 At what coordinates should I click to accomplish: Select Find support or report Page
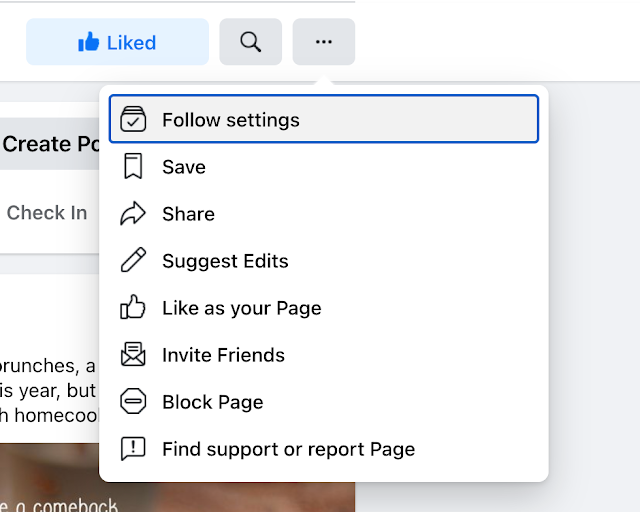coord(288,449)
